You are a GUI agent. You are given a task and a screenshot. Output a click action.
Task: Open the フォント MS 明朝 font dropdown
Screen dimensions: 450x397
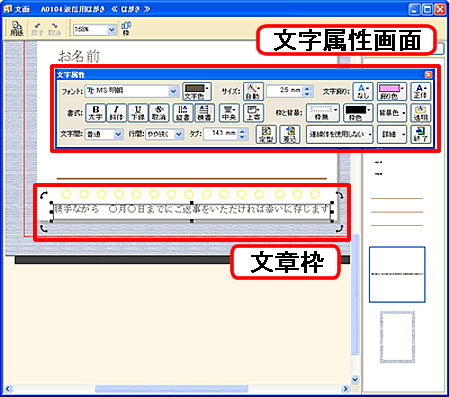[x=173, y=91]
